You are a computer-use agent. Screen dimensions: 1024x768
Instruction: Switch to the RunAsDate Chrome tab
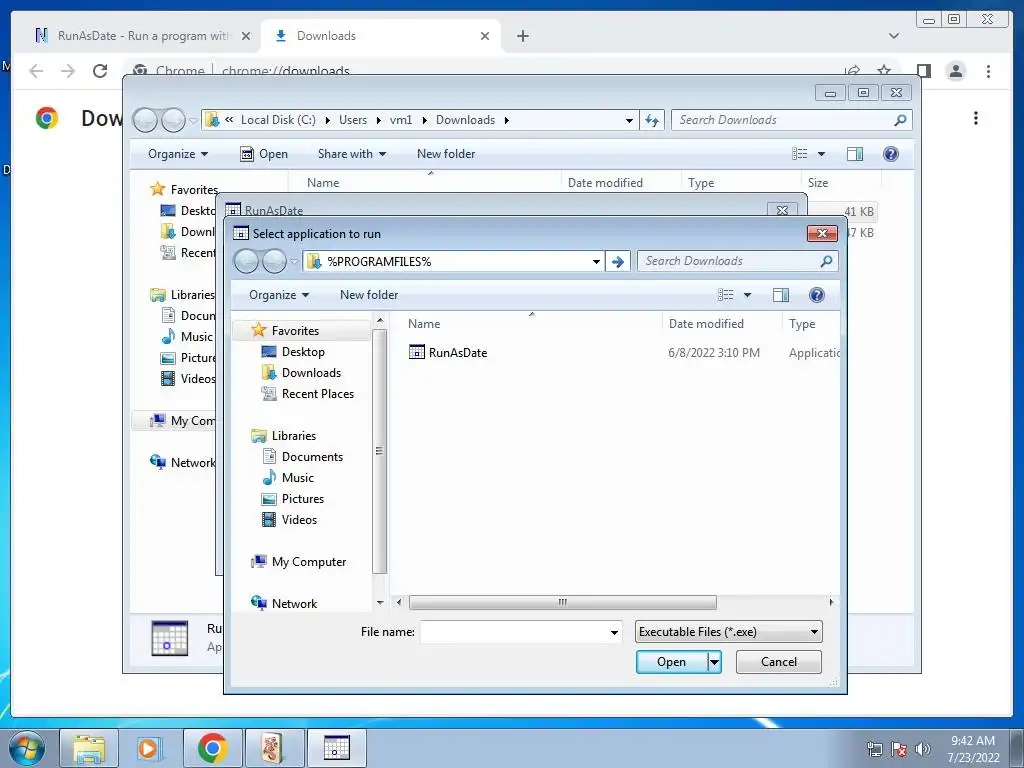point(142,35)
